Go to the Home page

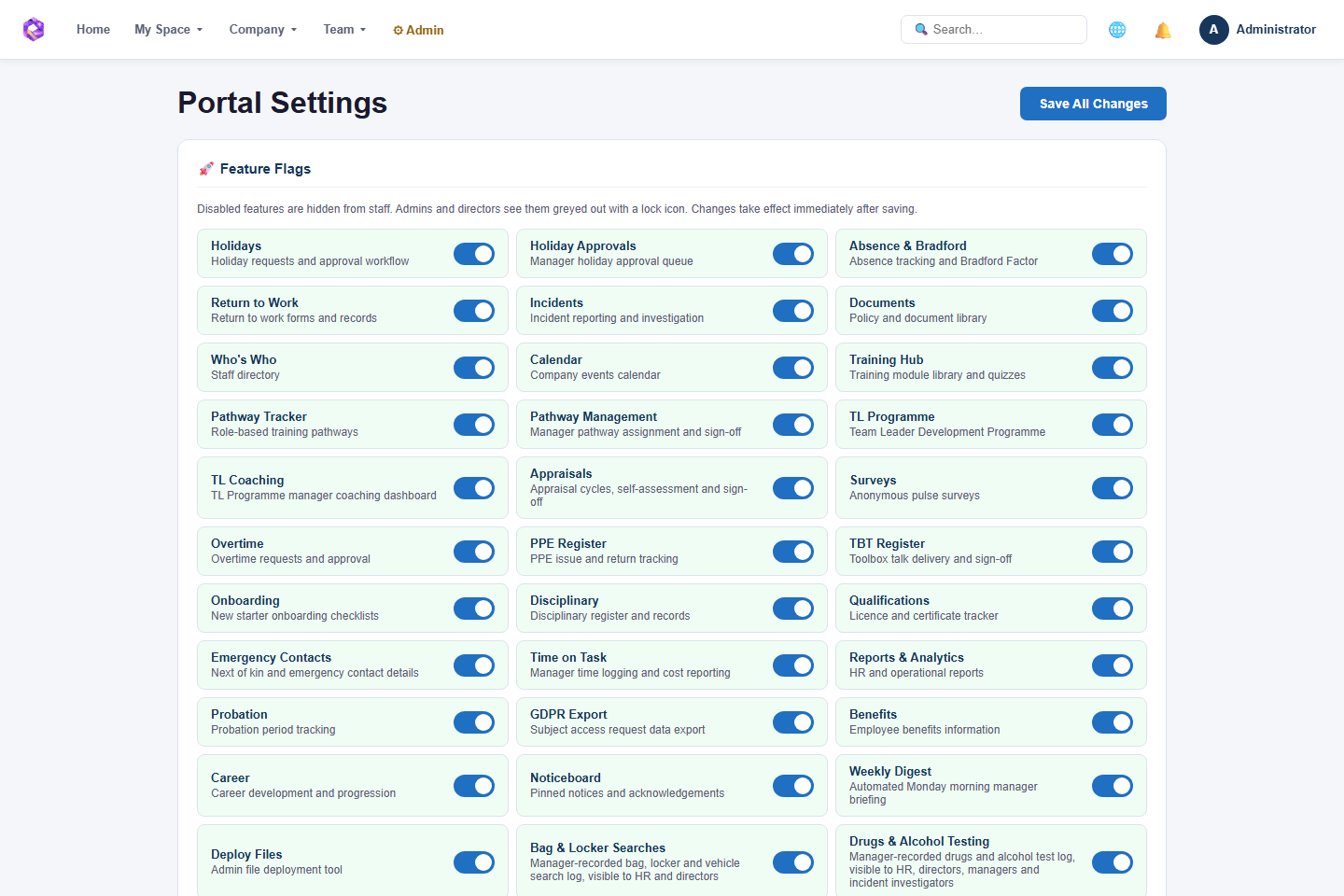coord(93,30)
